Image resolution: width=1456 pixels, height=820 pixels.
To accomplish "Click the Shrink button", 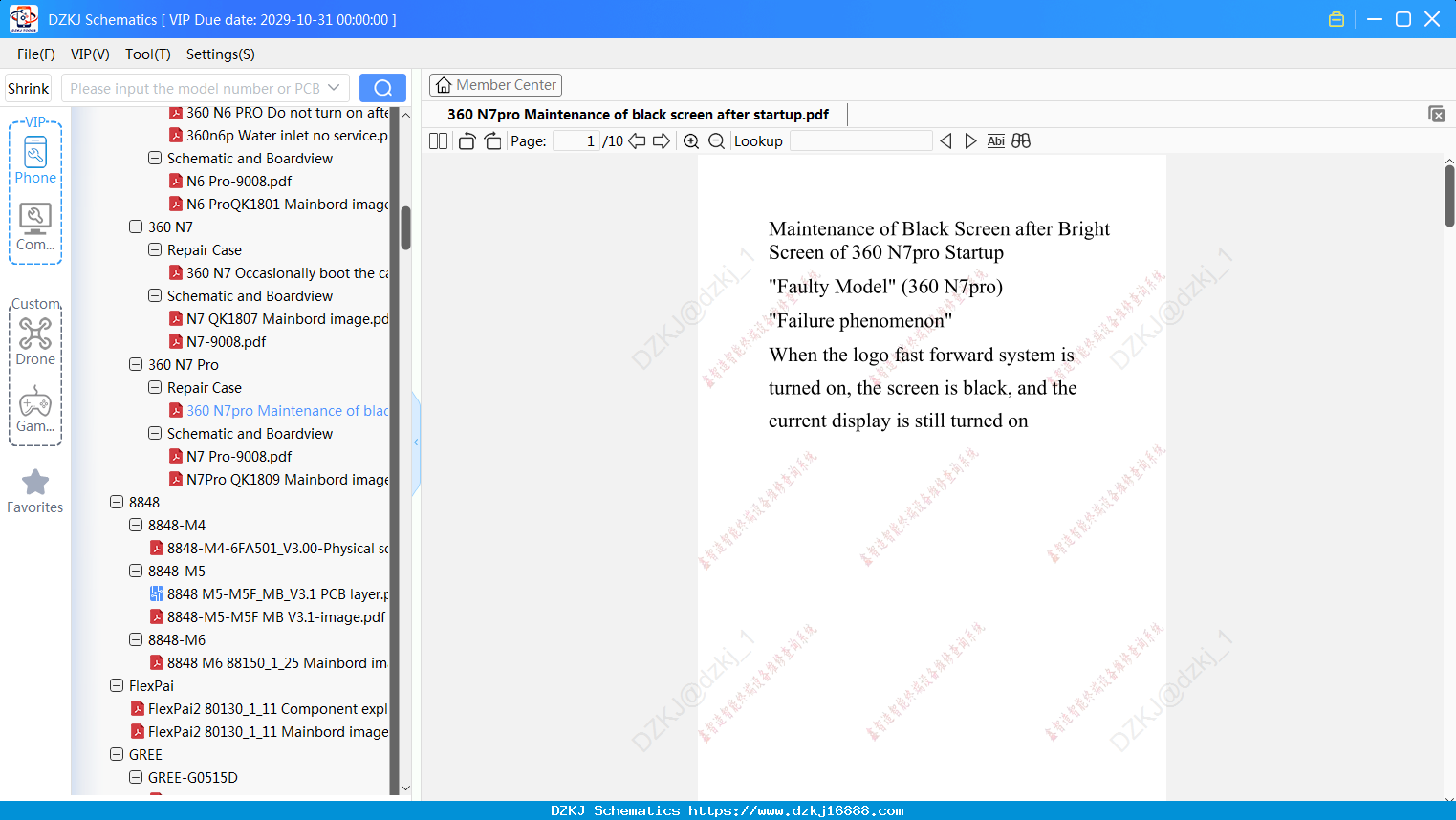I will click(x=29, y=88).
